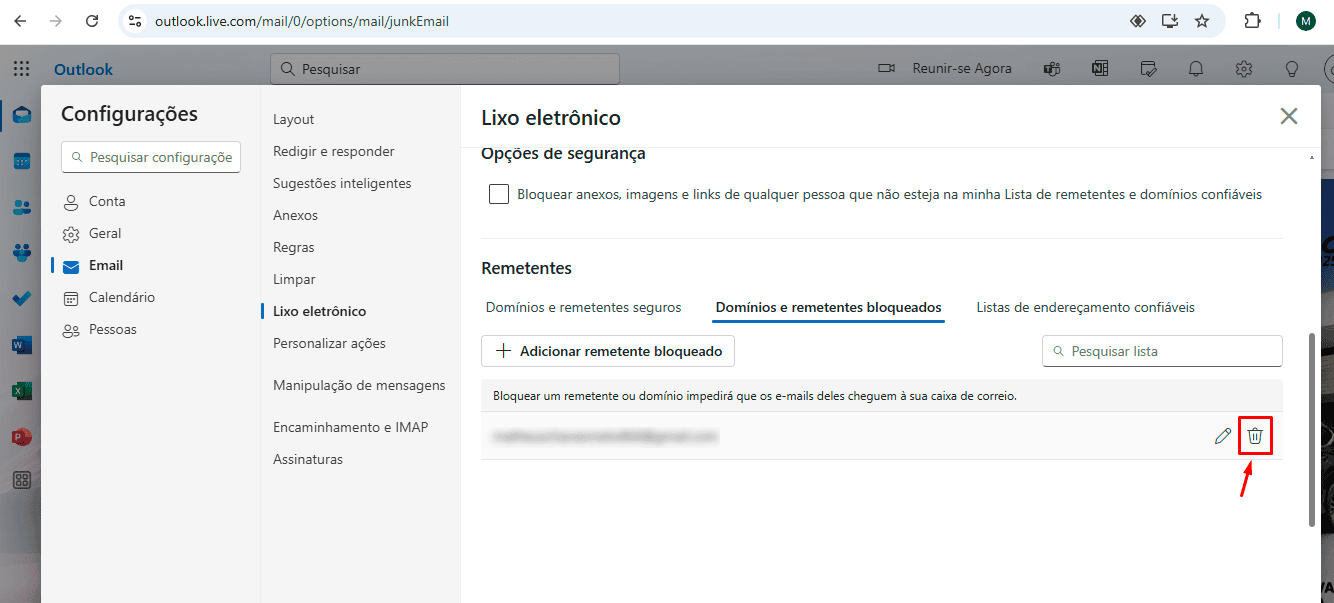Open OneNote feed icon in header
The image size is (1334, 603).
tap(1100, 69)
